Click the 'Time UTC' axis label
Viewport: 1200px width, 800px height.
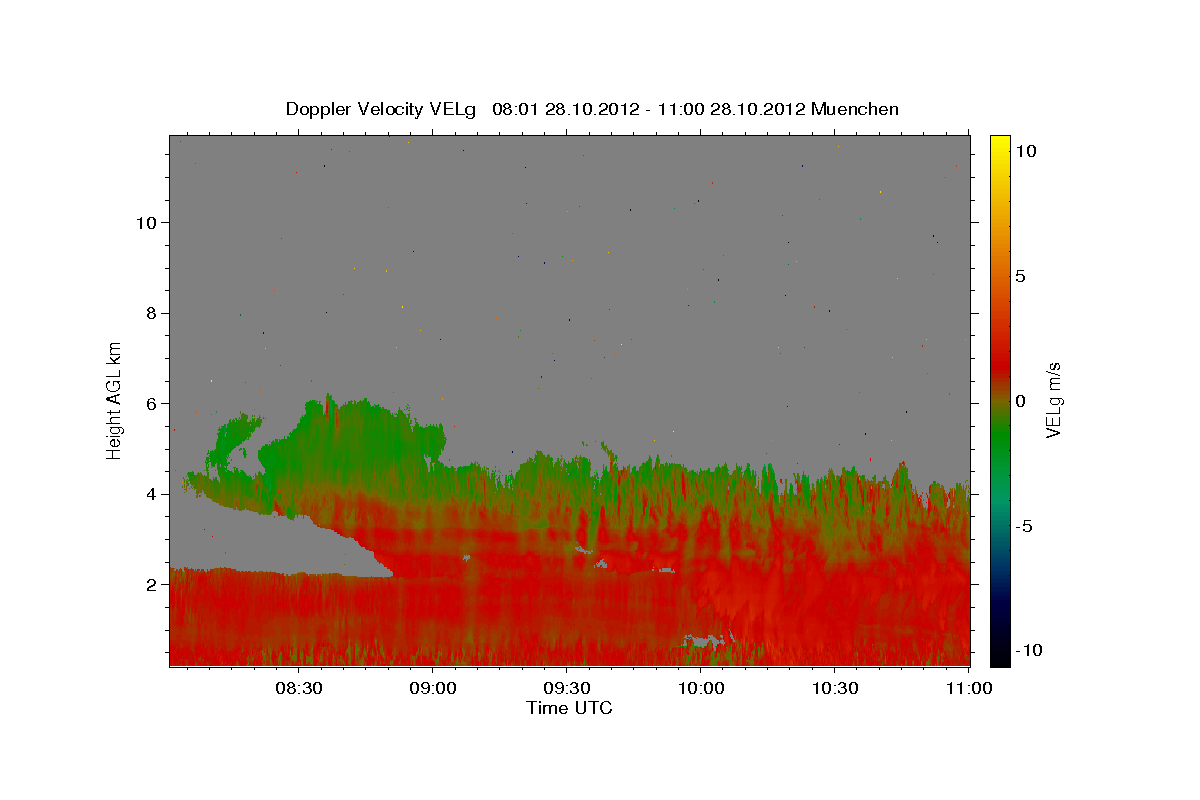pos(569,708)
